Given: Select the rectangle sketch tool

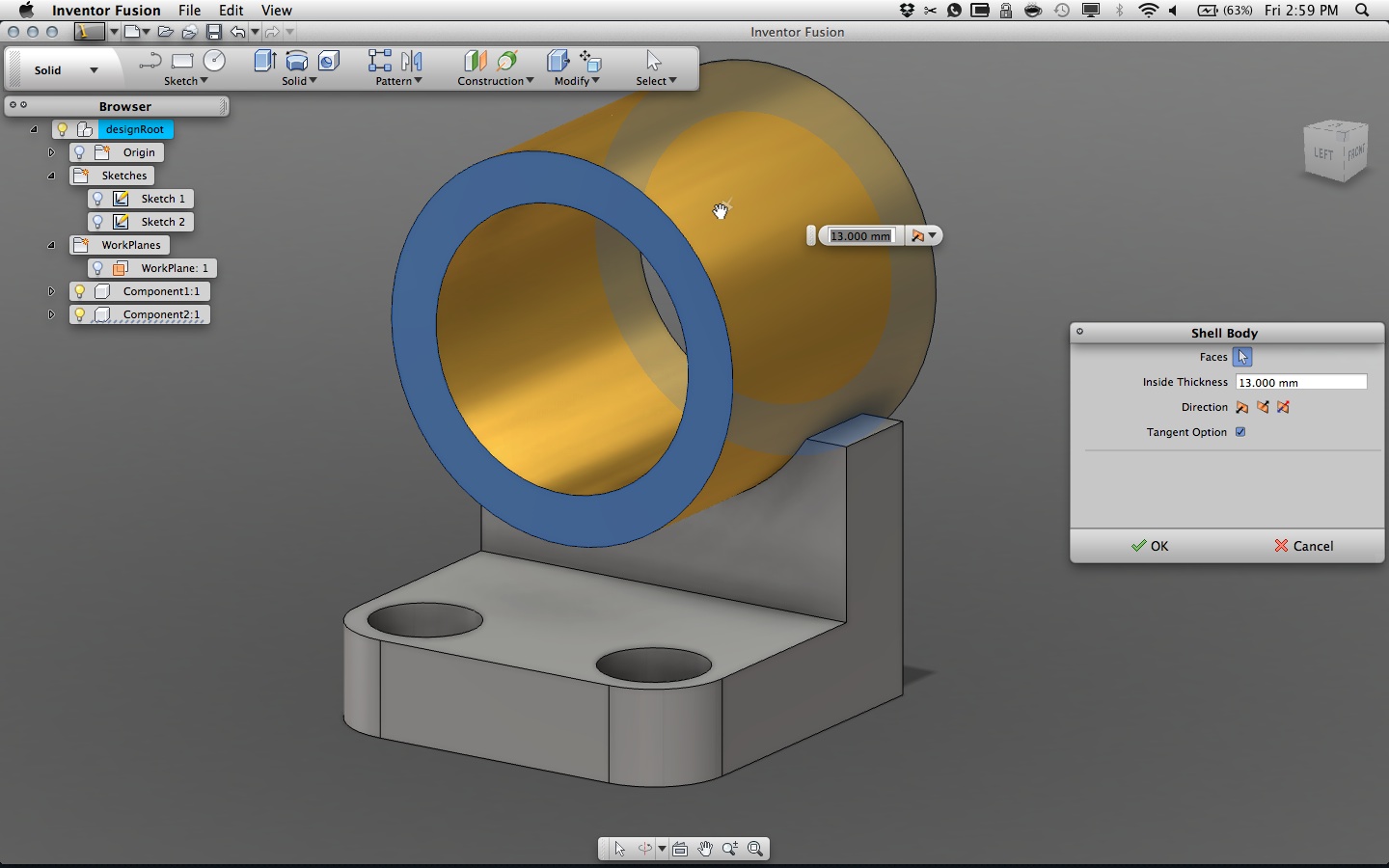Looking at the screenshot, I should tap(182, 62).
